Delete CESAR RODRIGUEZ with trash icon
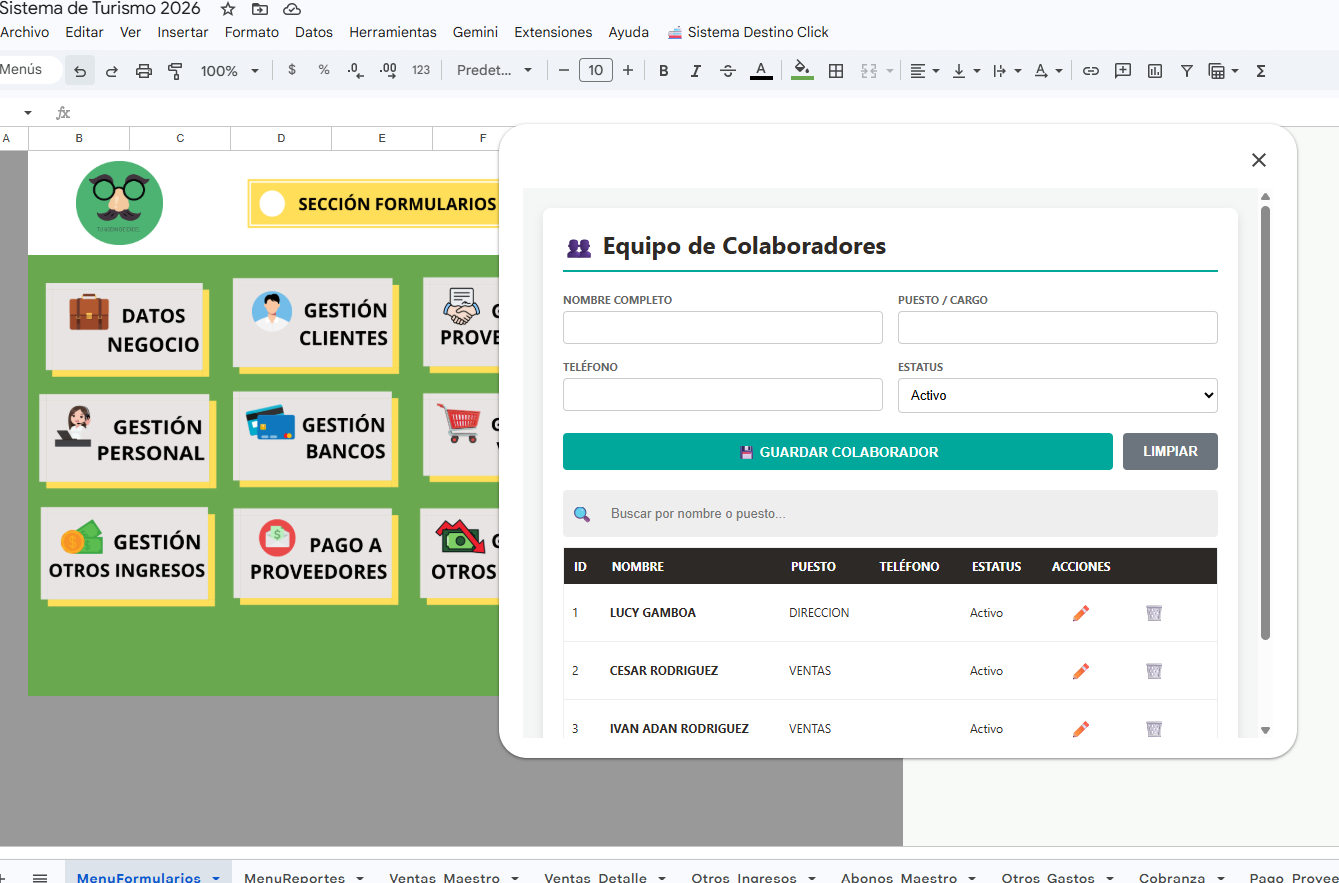 (1154, 671)
